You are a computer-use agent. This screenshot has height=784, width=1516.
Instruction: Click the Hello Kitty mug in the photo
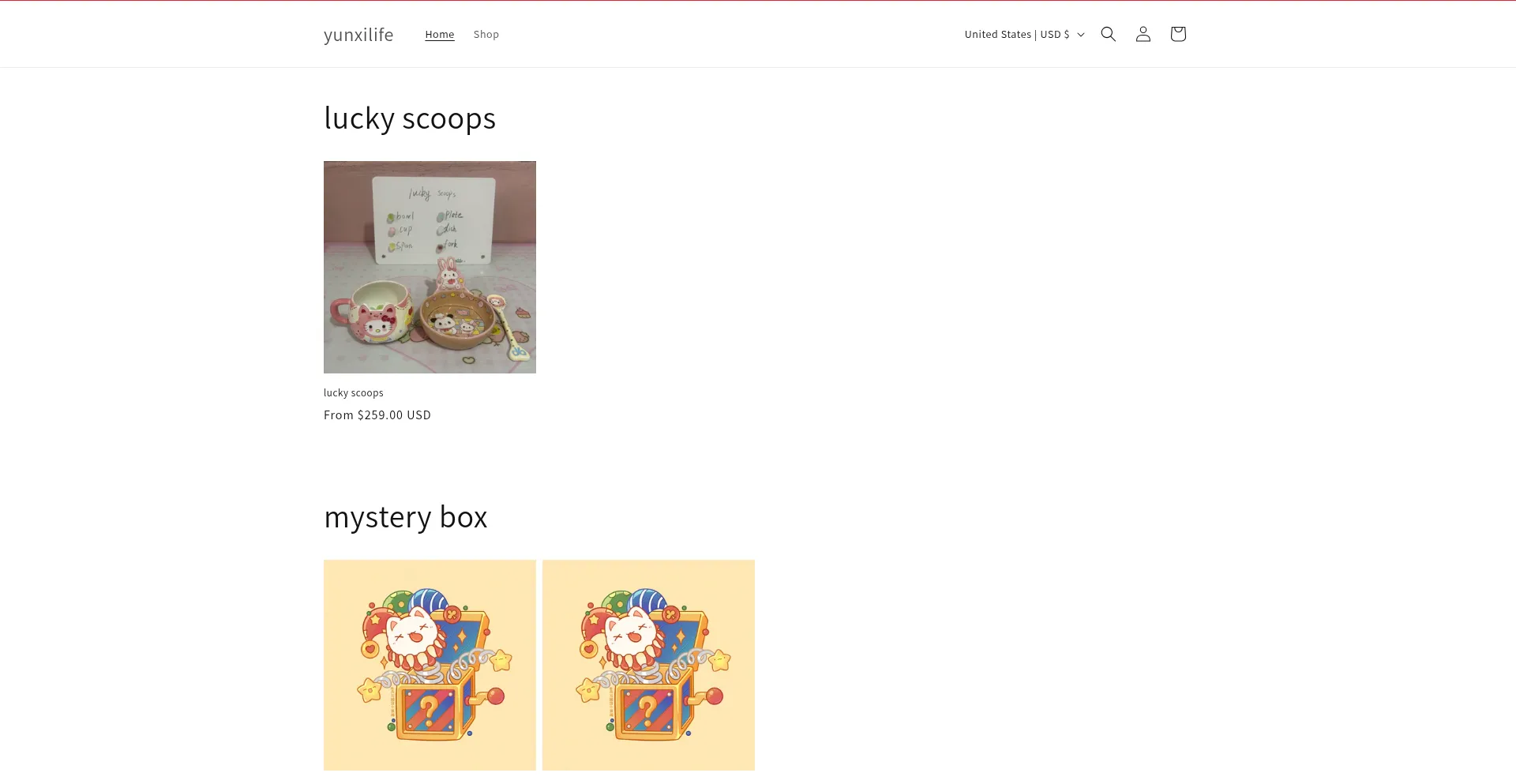click(x=373, y=313)
